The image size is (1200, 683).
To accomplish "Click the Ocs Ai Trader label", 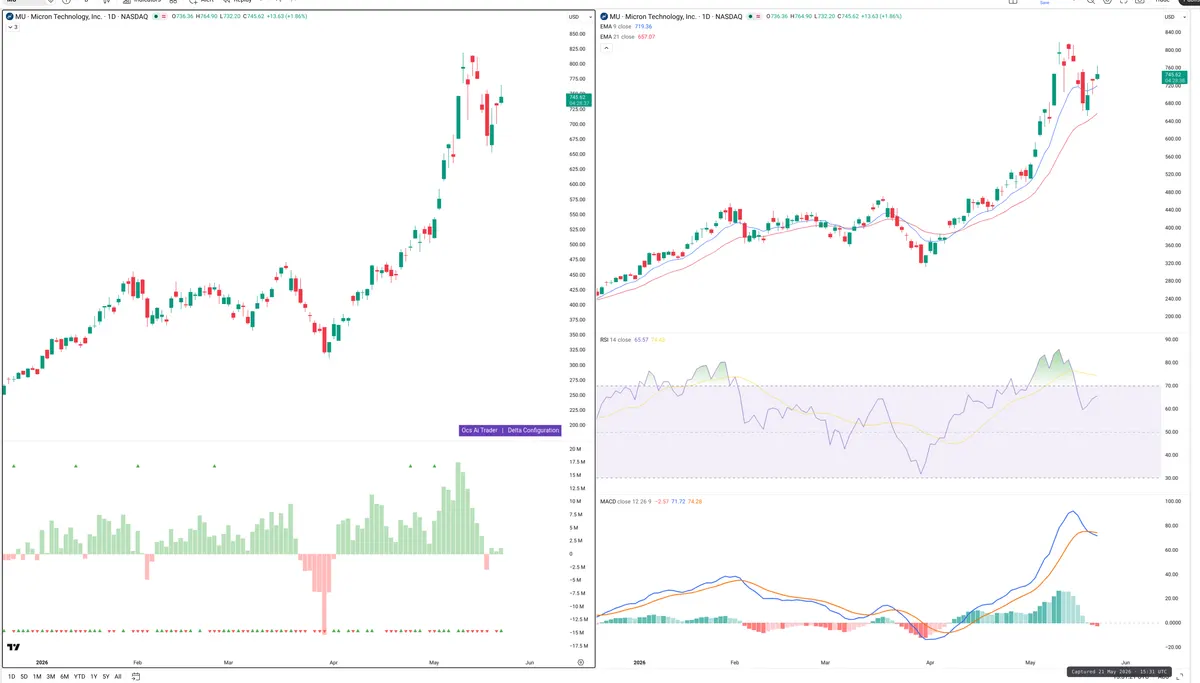I will pyautogui.click(x=479, y=430).
